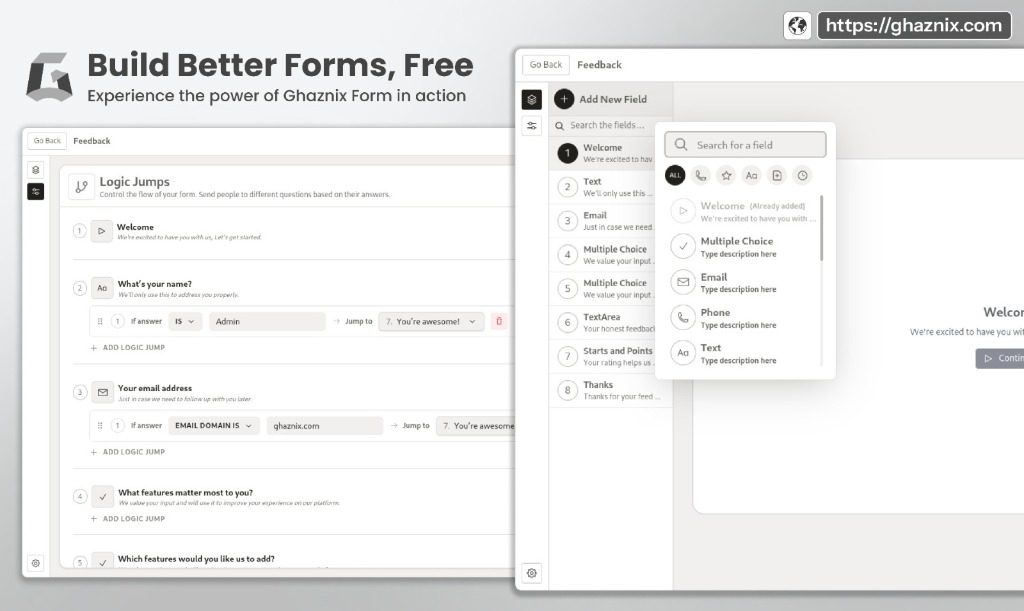Add the Phone field from the picker
Viewport: 1024px width, 611px height.
[x=744, y=318]
